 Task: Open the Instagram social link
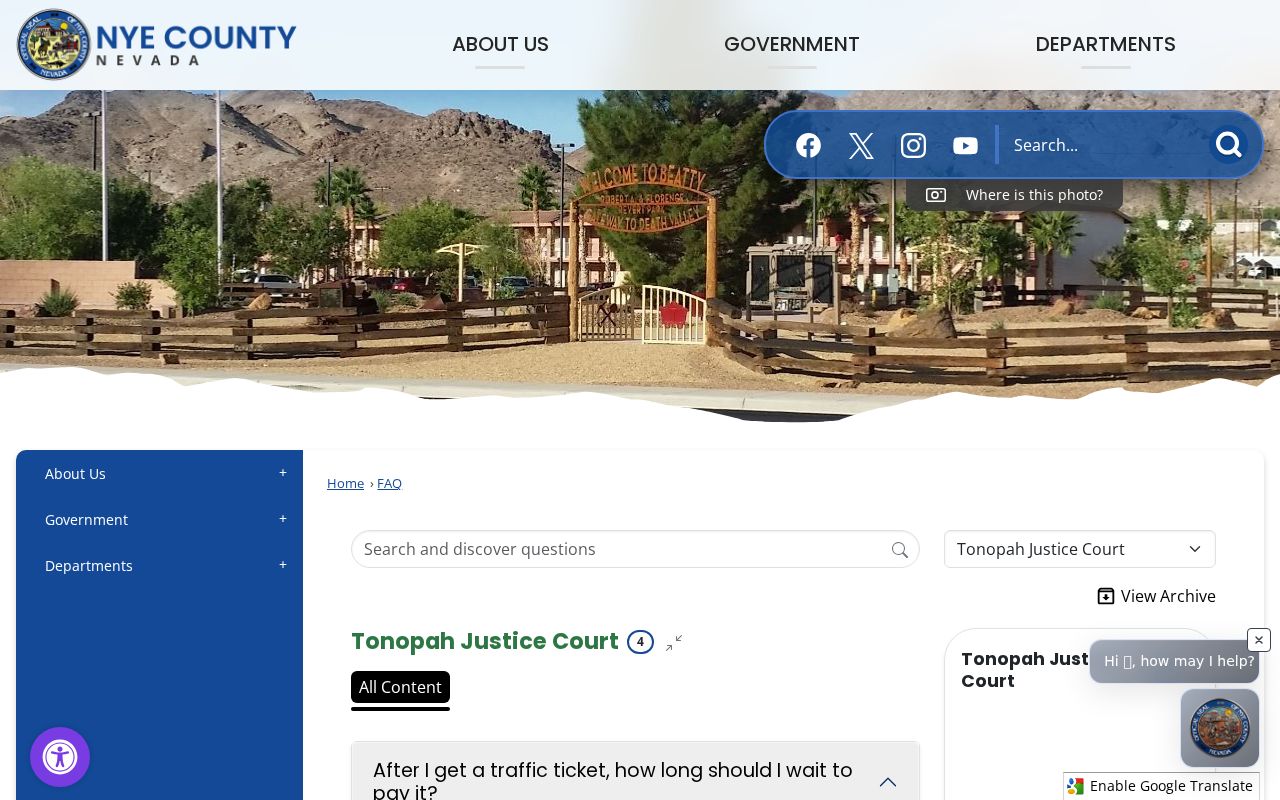click(x=913, y=146)
